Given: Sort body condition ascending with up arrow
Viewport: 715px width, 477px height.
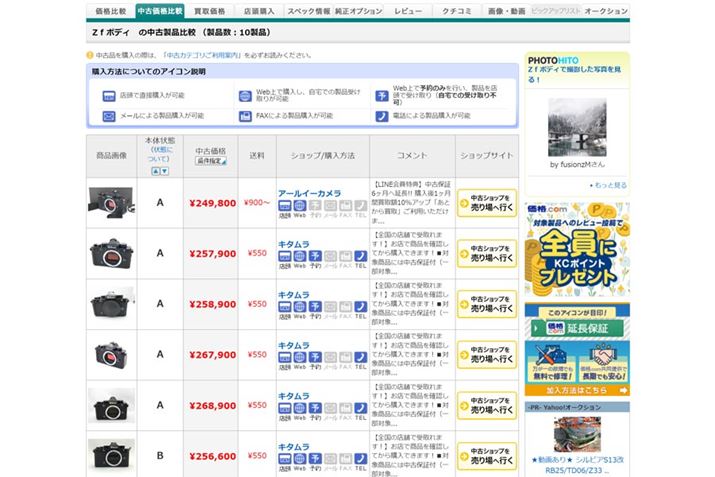Looking at the screenshot, I should pos(154,171).
